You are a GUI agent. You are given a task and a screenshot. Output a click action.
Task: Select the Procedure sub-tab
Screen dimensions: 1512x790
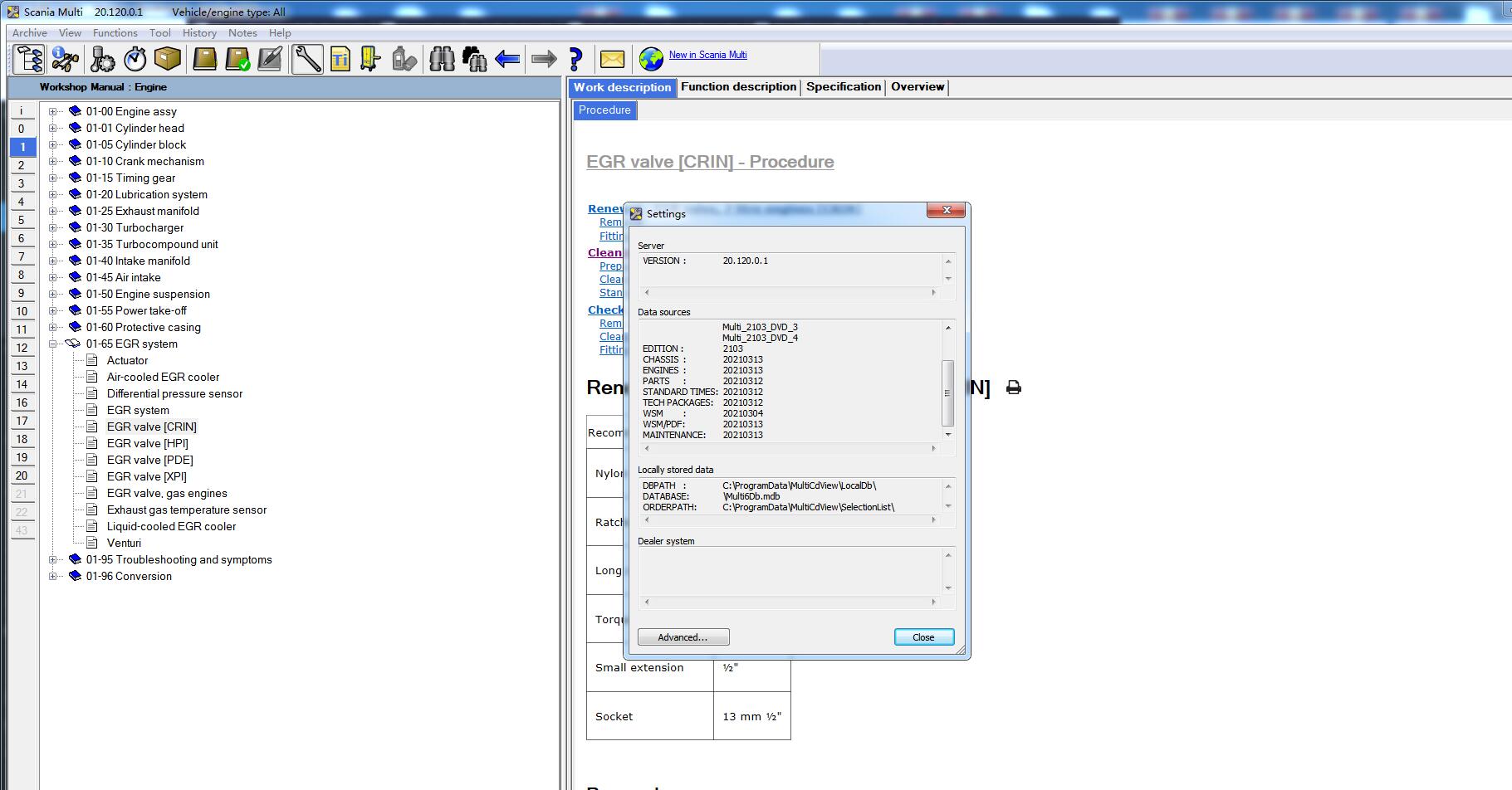[x=604, y=110]
